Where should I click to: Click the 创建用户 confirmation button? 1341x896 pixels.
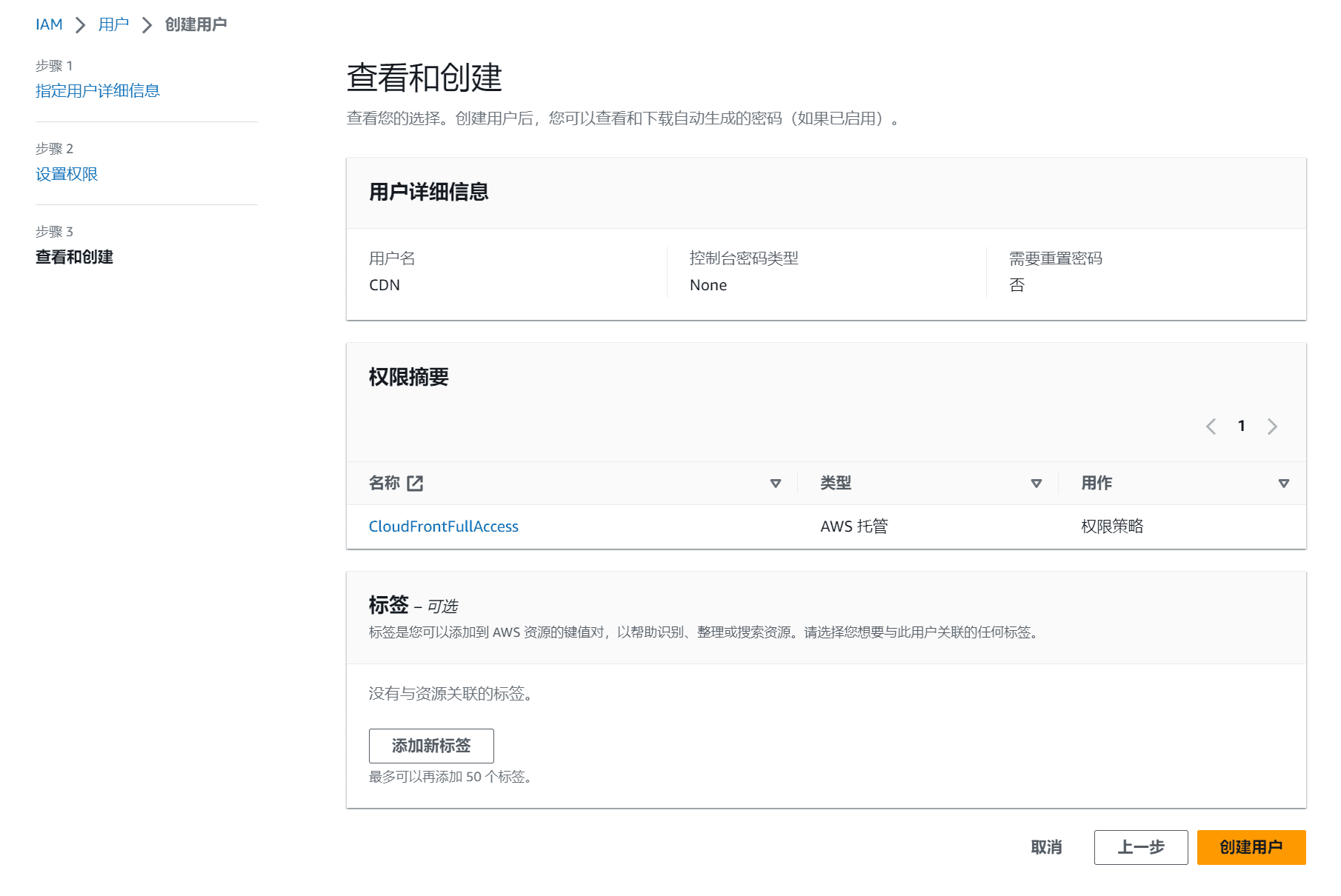coord(1251,847)
